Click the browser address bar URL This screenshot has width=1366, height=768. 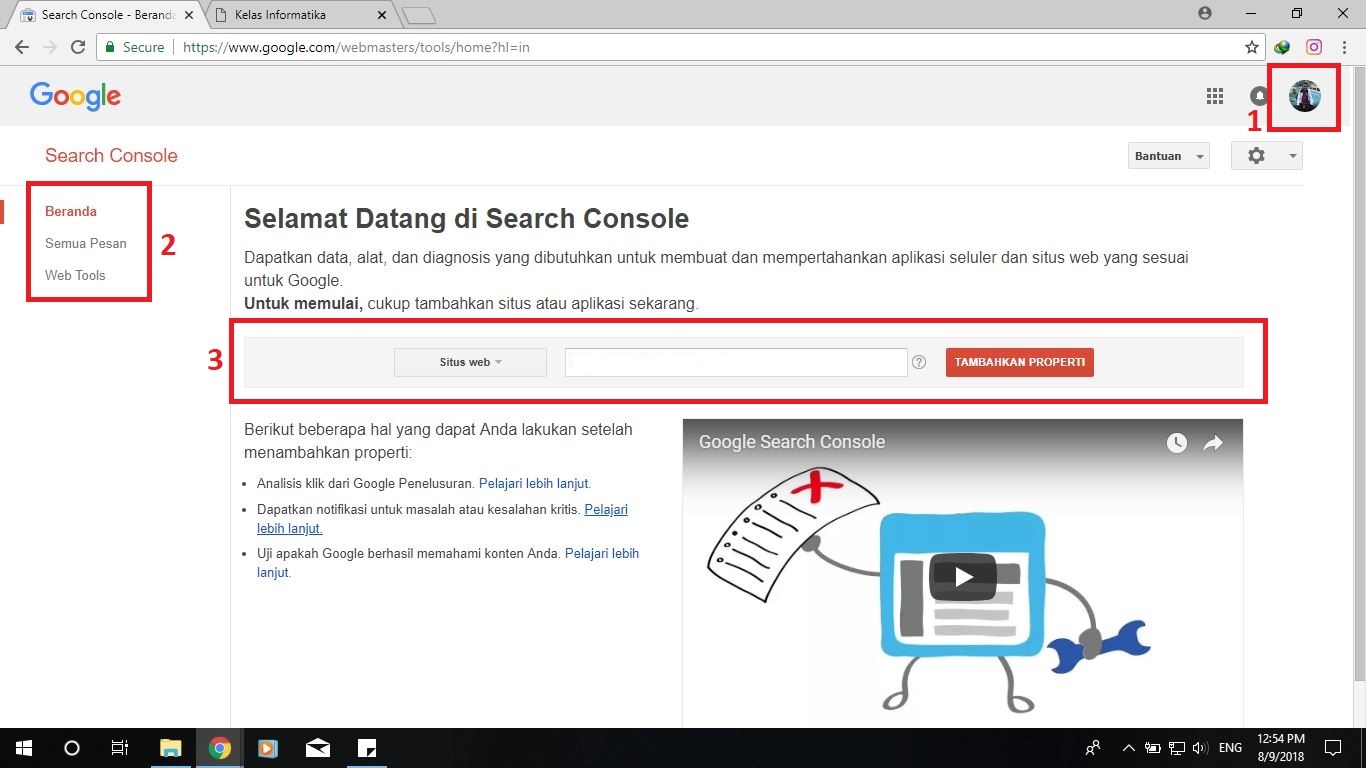coord(357,47)
